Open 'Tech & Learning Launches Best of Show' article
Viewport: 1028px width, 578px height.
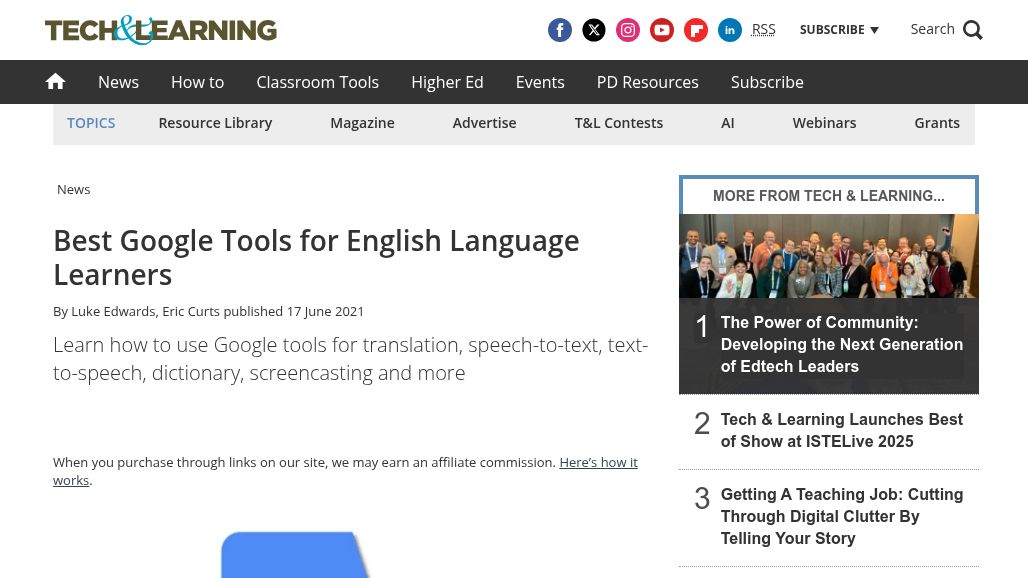coord(842,431)
